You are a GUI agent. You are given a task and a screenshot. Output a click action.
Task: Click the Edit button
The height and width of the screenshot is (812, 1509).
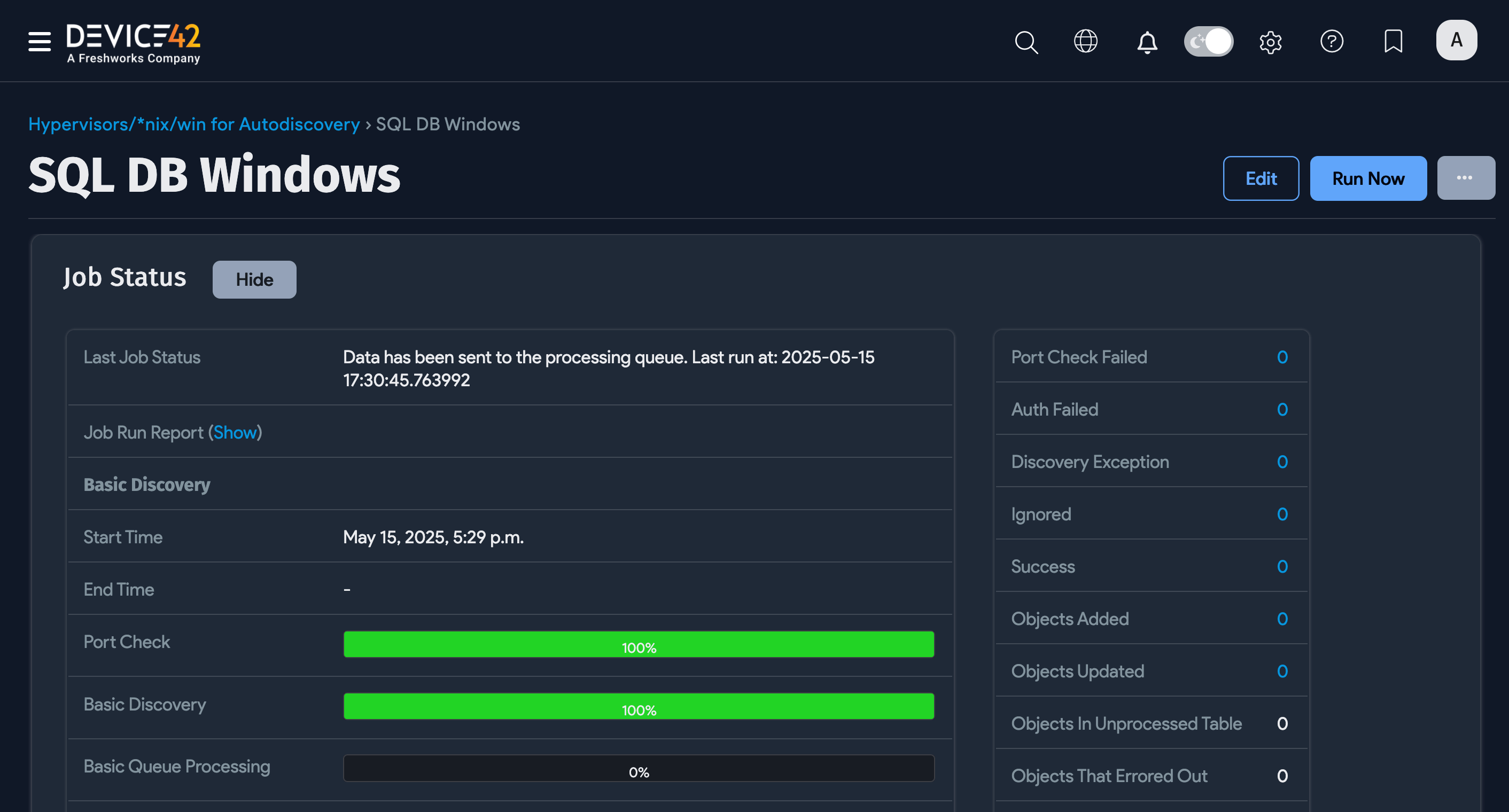(1261, 178)
